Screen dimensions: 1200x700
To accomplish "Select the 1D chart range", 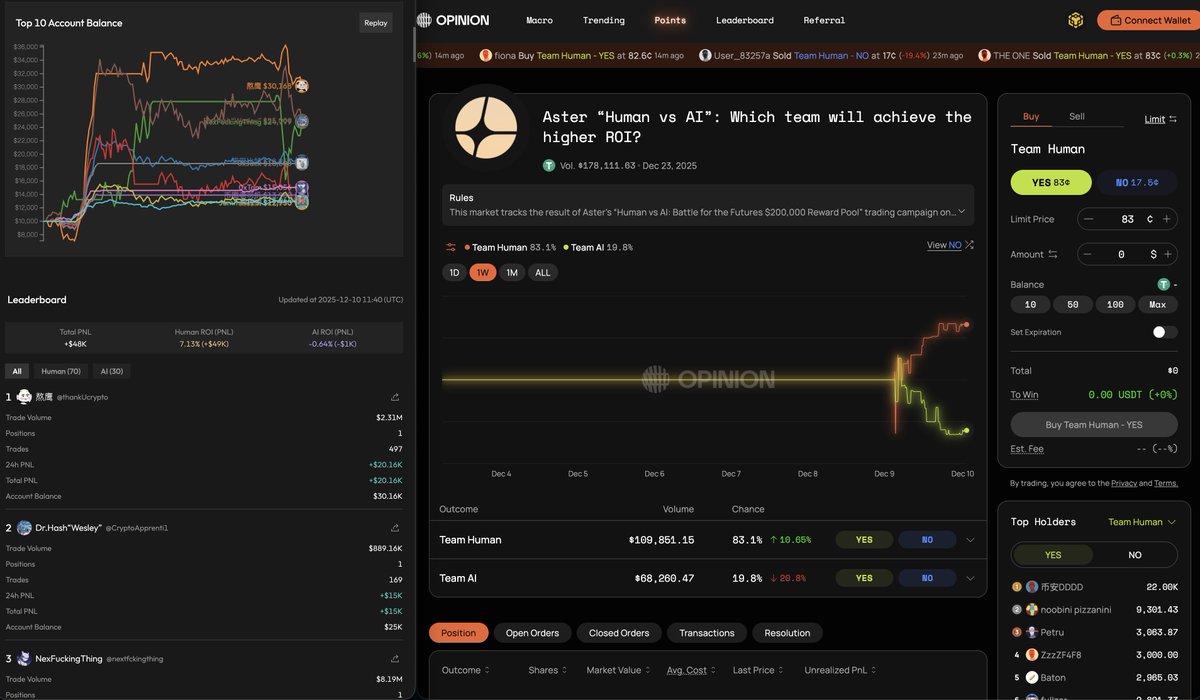I will point(454,273).
